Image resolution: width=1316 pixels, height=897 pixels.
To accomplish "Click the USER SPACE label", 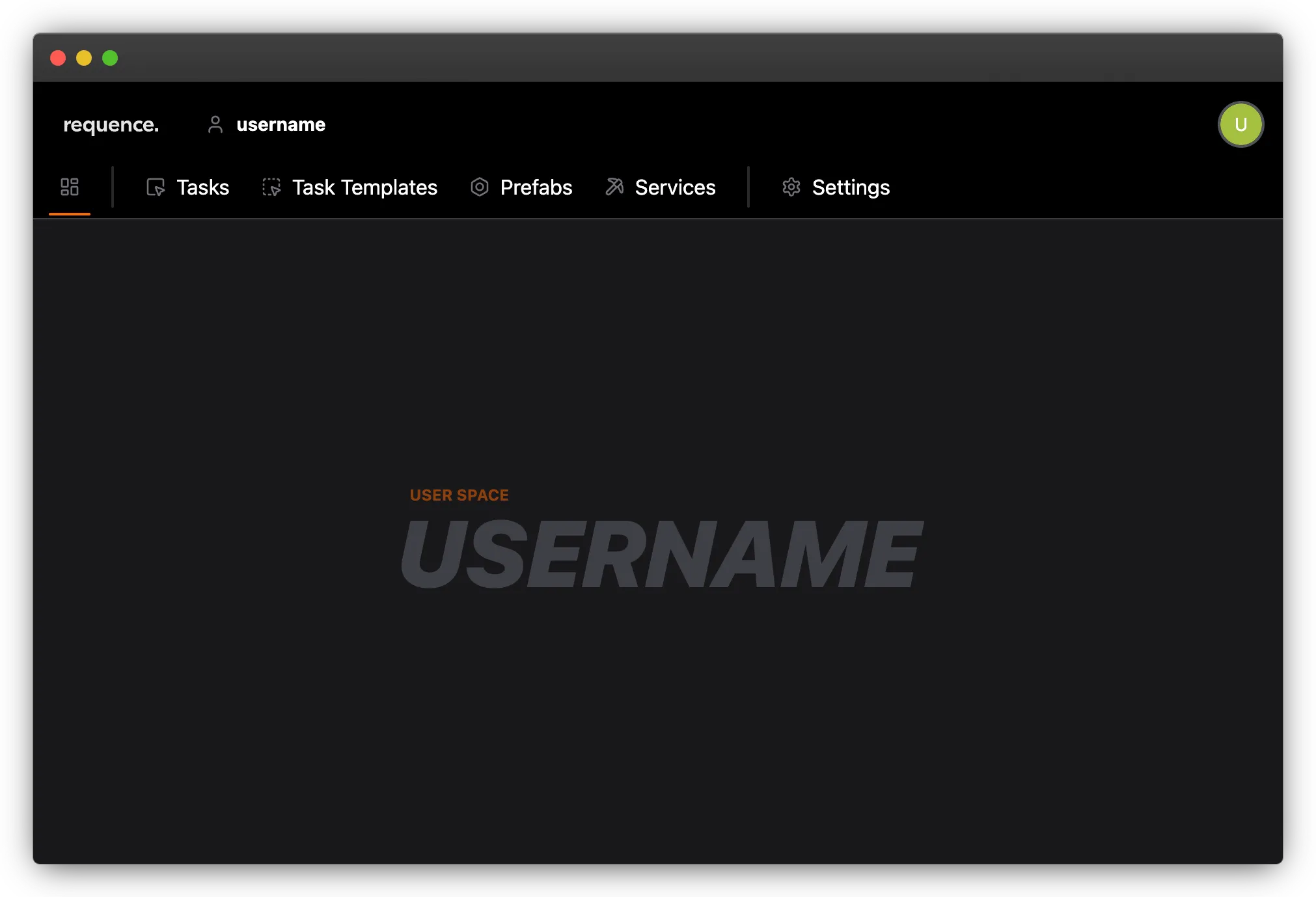I will coord(459,495).
